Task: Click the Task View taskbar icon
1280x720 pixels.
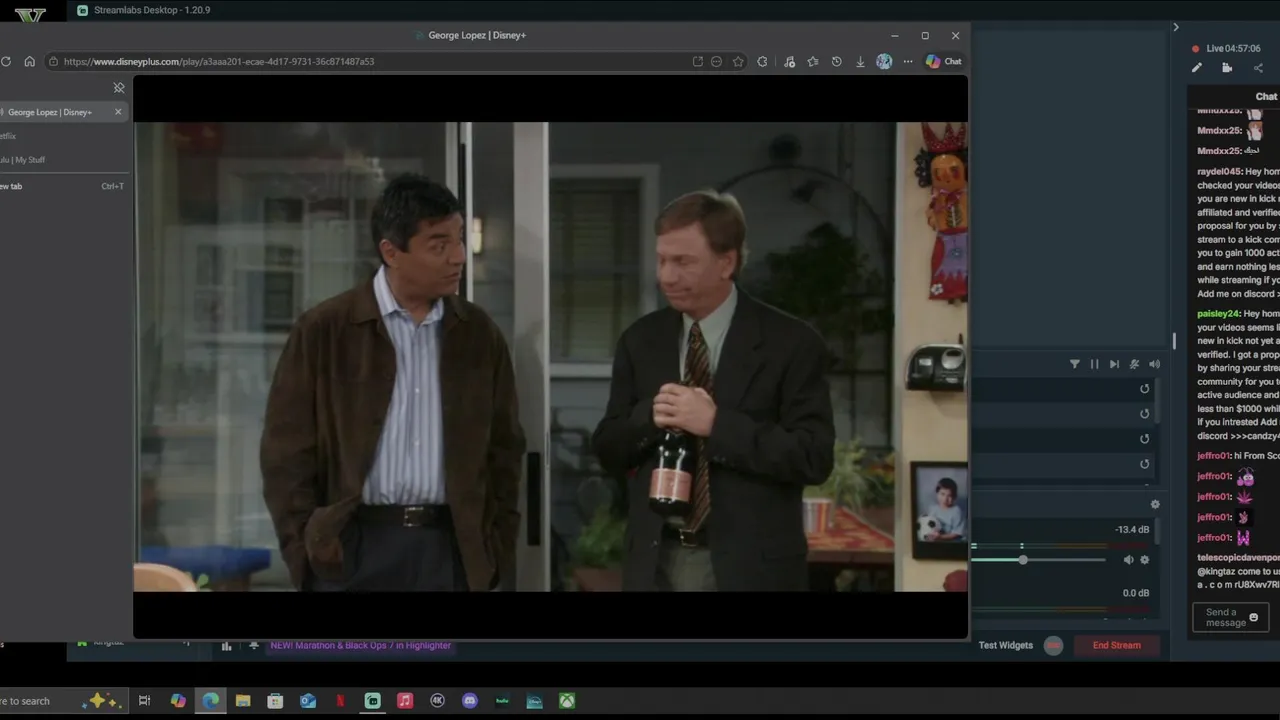Action: point(144,701)
